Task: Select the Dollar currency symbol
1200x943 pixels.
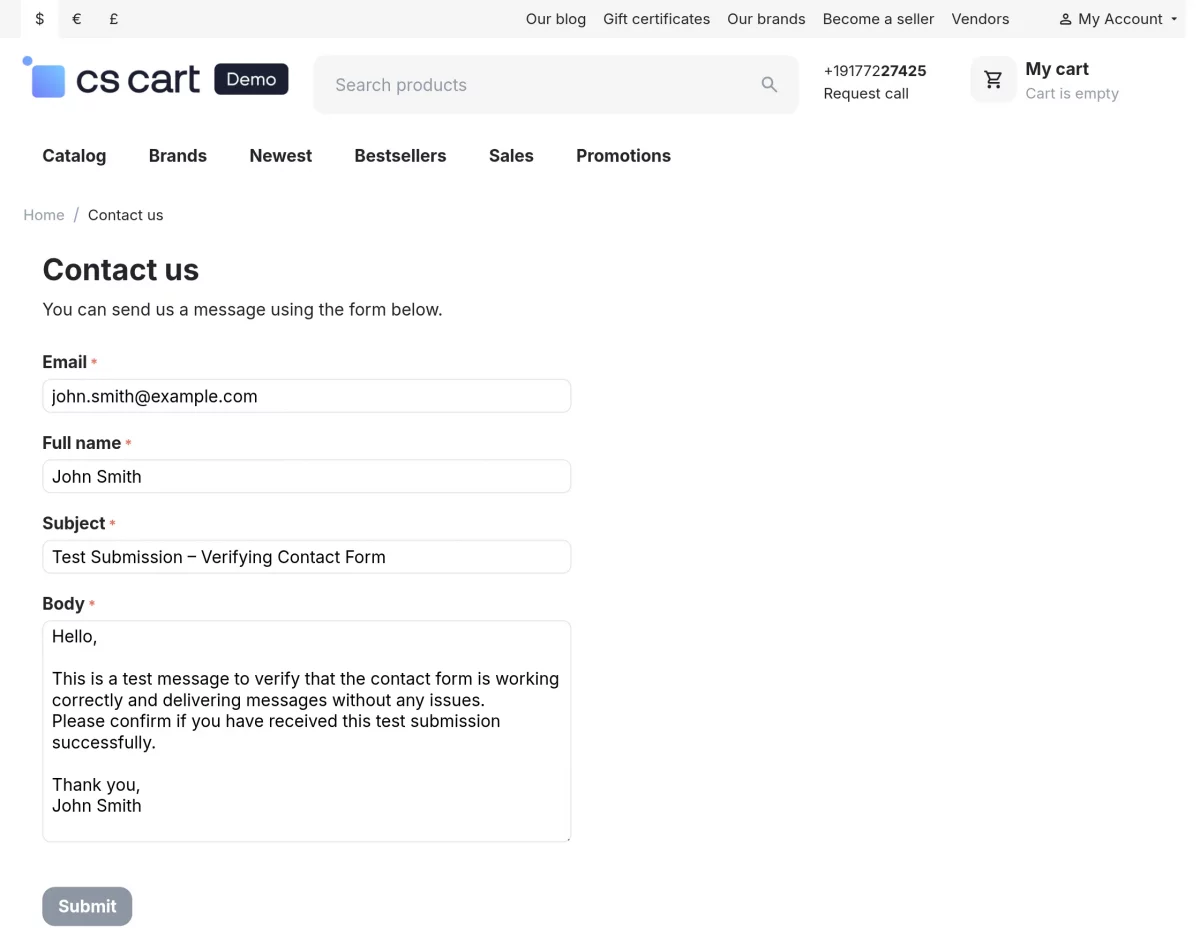Action: coord(40,19)
